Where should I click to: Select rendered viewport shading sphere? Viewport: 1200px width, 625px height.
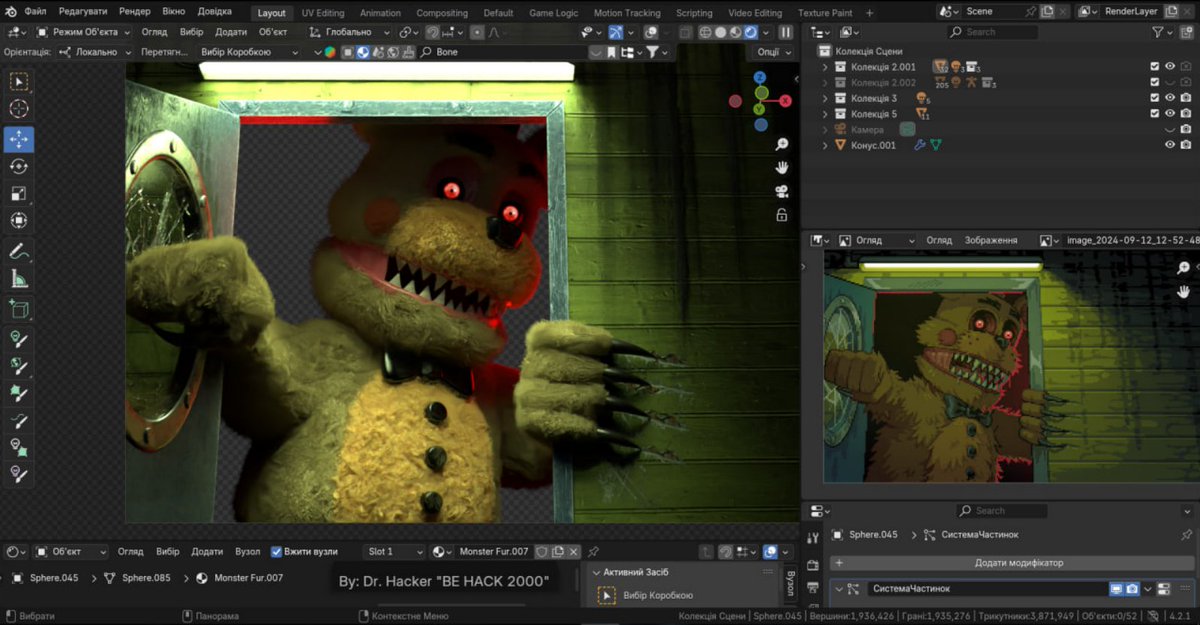click(x=751, y=32)
